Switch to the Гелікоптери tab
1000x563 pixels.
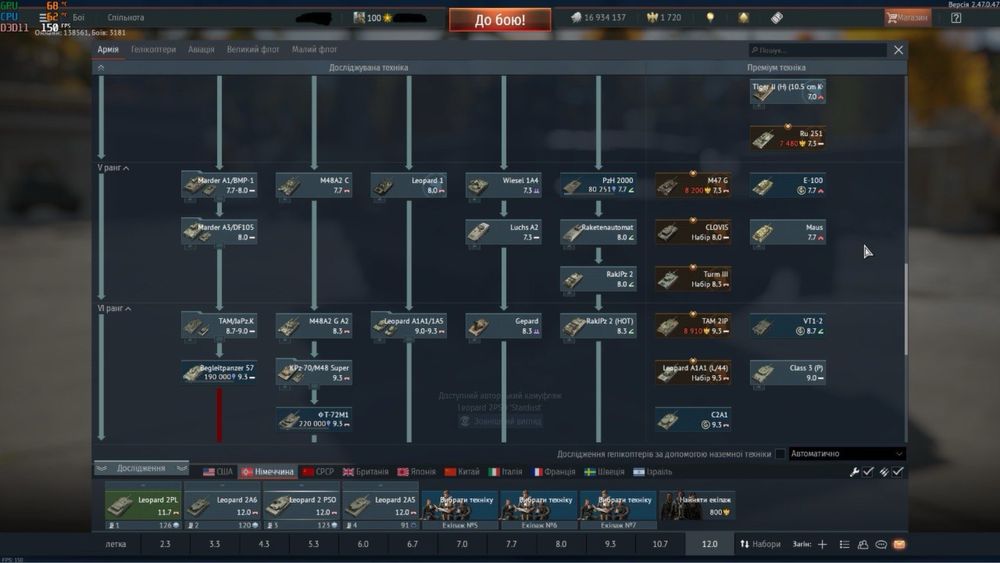tap(153, 49)
